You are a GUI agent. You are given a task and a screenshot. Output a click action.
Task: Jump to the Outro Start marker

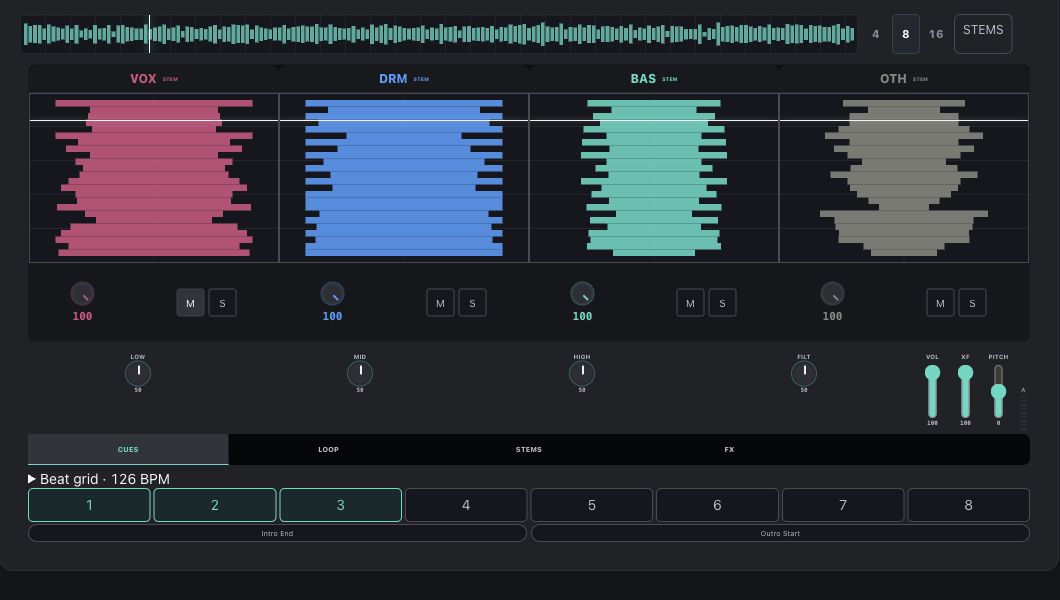click(780, 533)
